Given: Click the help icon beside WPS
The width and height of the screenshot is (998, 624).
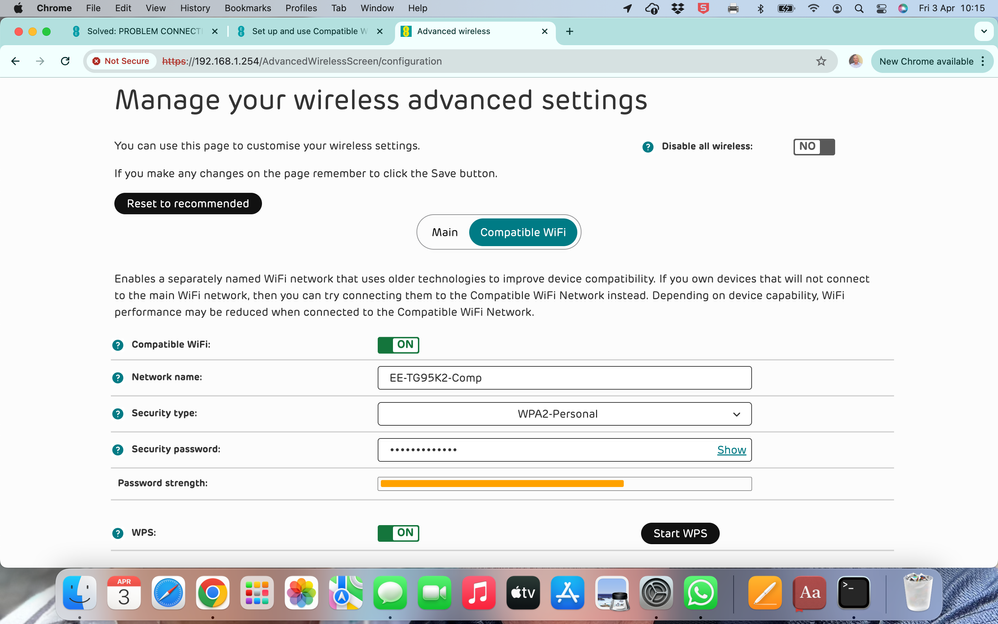Looking at the screenshot, I should click(118, 534).
